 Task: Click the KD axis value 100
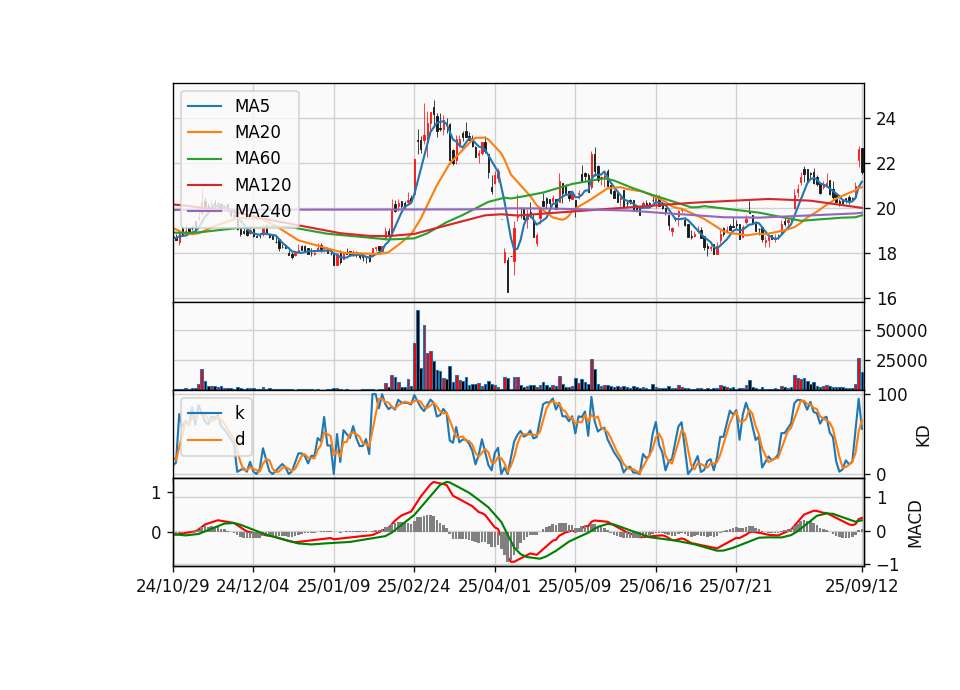892,396
